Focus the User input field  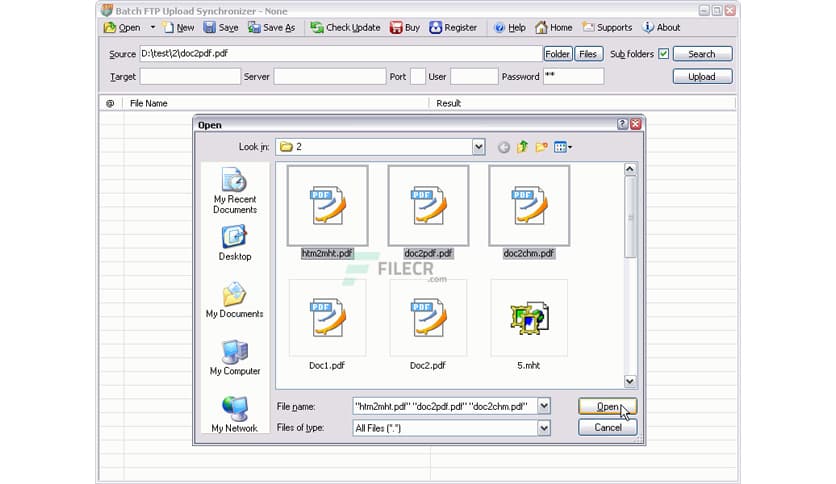[474, 76]
